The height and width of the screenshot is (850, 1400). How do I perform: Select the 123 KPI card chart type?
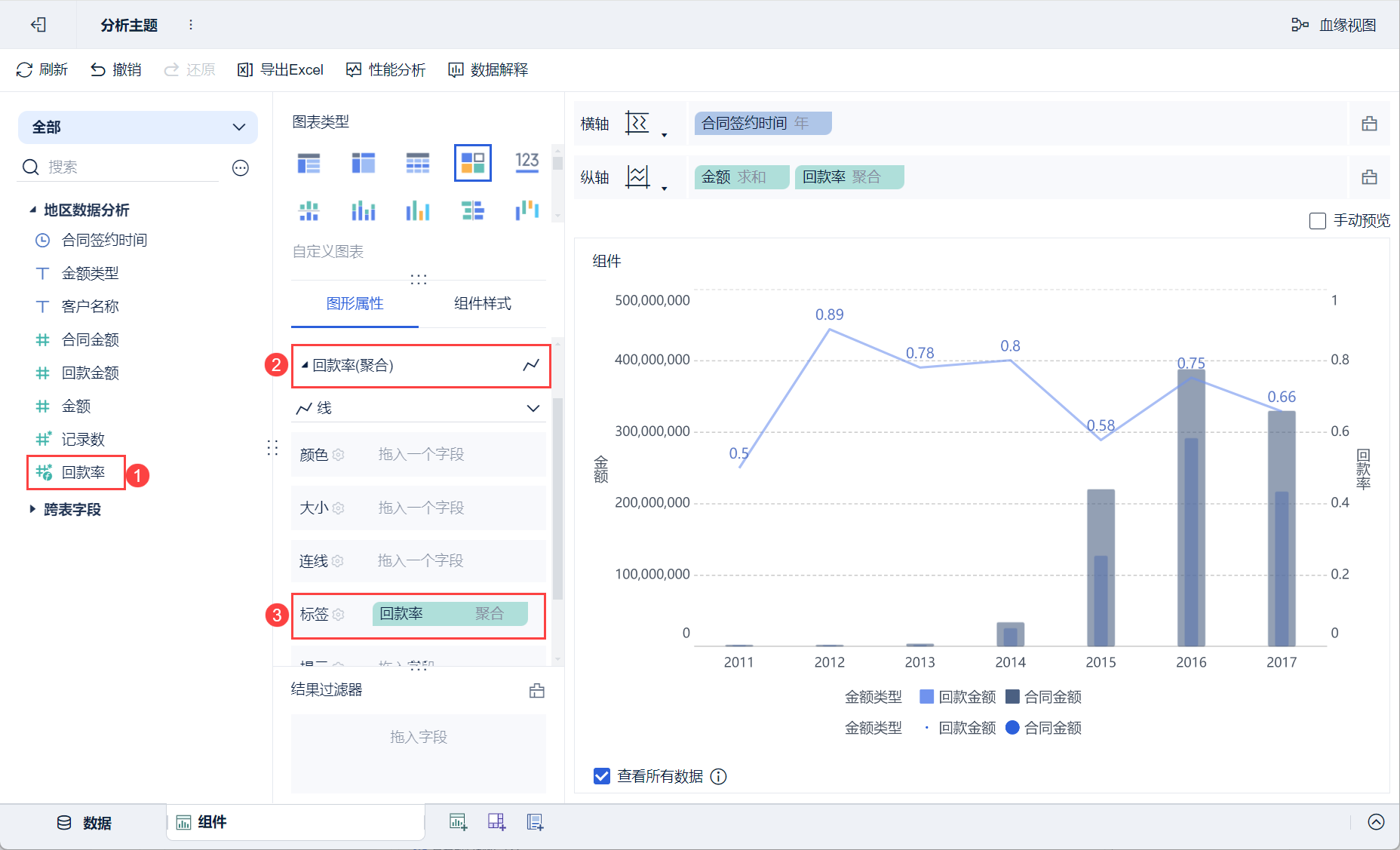pos(527,162)
